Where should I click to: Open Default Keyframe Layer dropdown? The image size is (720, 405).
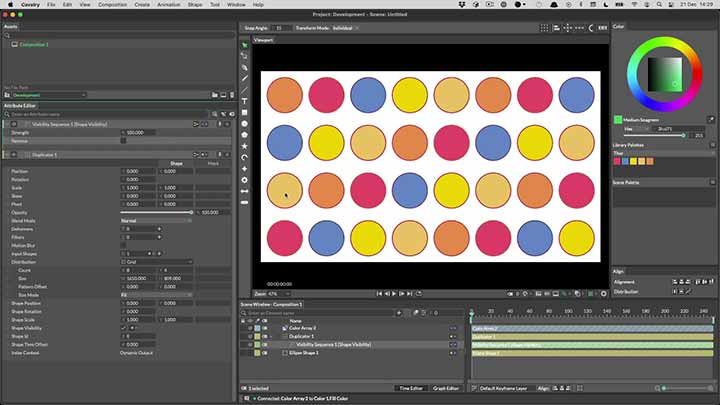point(503,388)
